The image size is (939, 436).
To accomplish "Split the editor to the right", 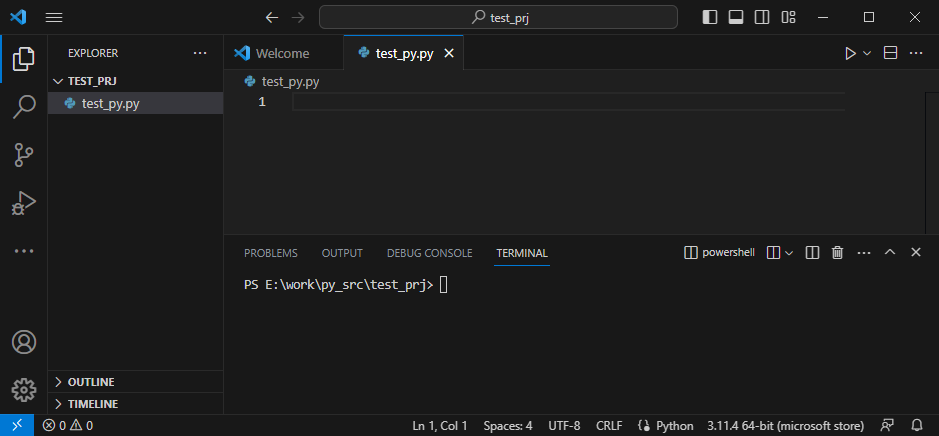I will click(890, 53).
